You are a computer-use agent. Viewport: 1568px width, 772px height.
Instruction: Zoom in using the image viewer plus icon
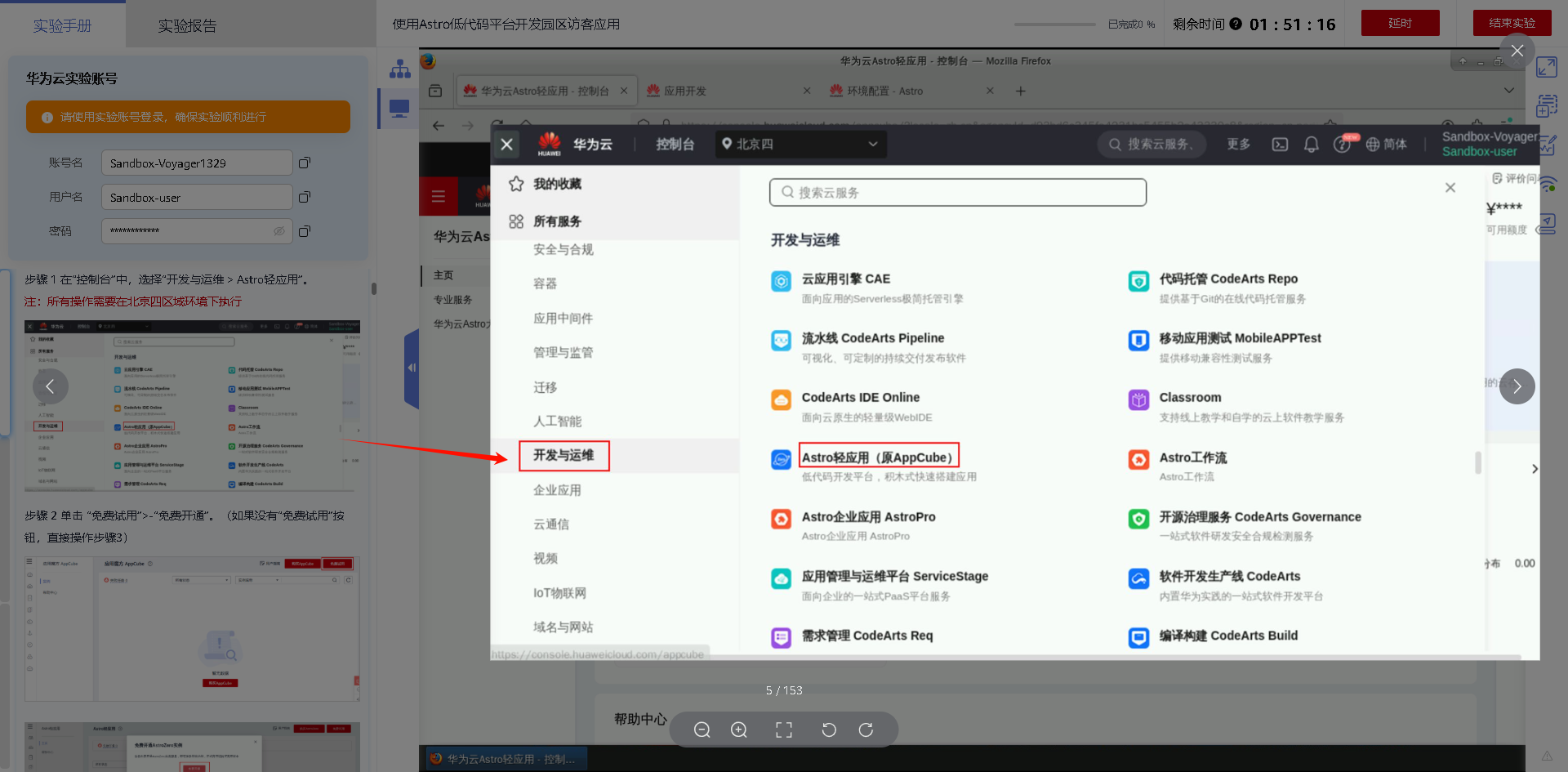pos(739,730)
